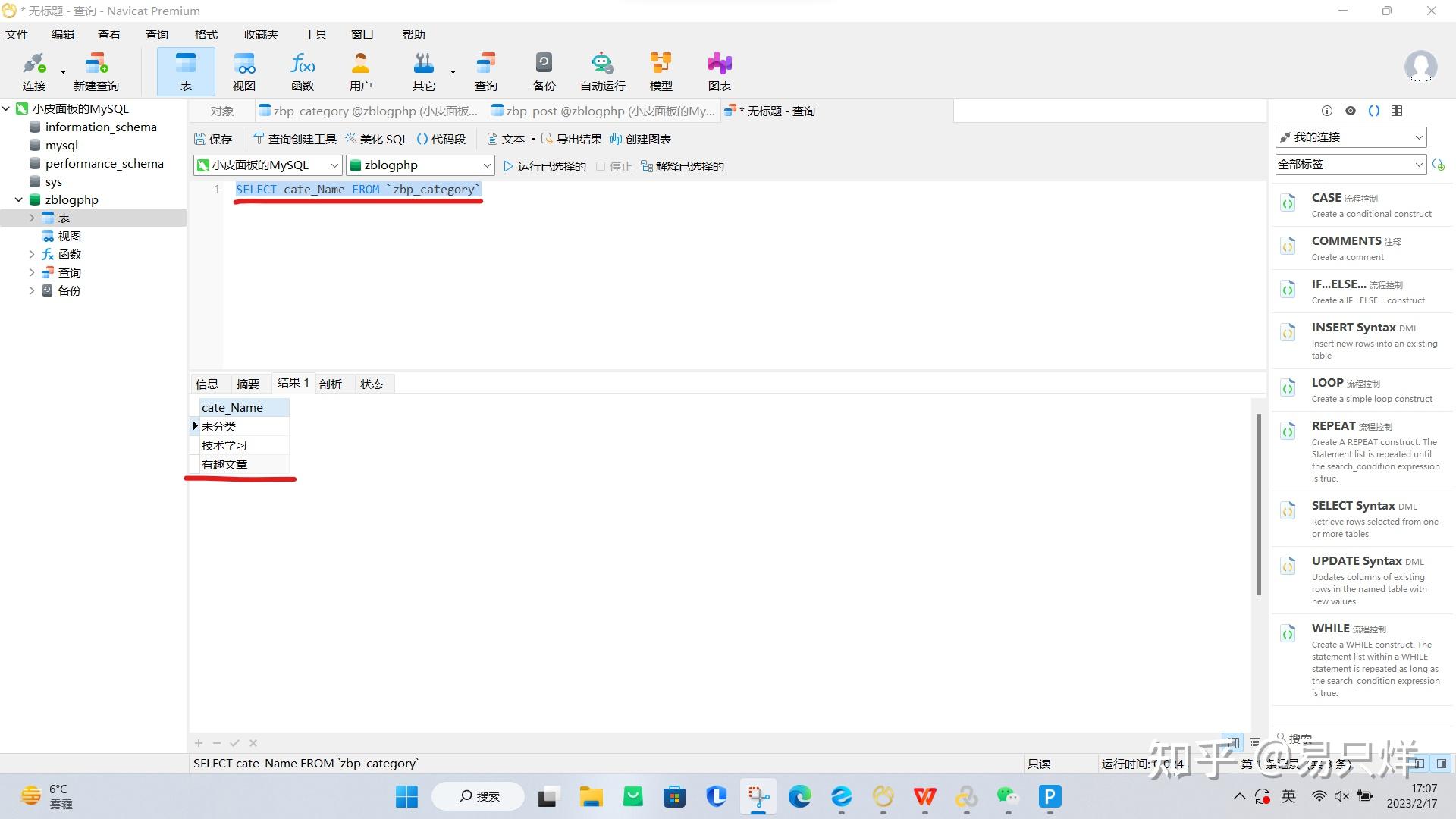
Task: Click 美化 SQL button
Action: click(377, 139)
